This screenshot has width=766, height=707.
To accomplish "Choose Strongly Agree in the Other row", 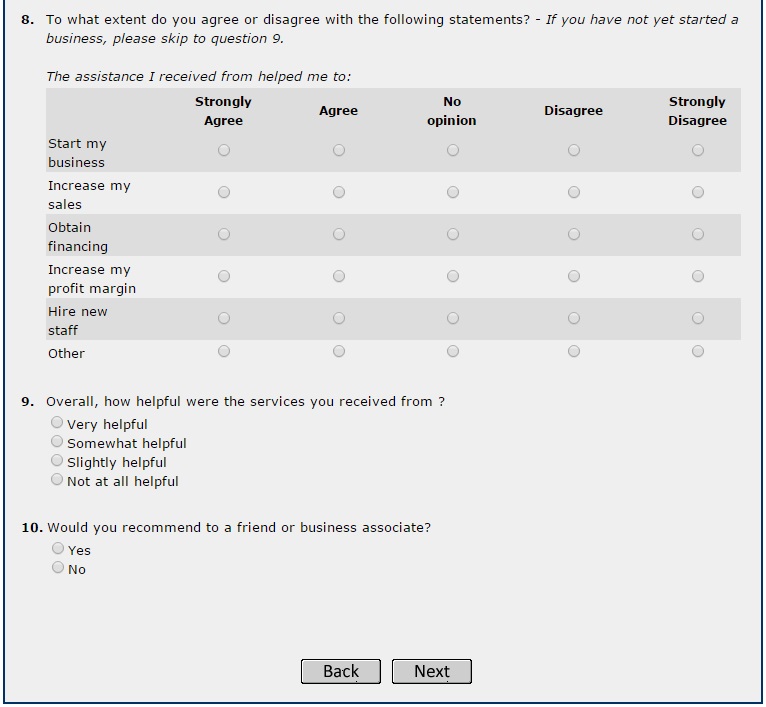I will (x=224, y=352).
